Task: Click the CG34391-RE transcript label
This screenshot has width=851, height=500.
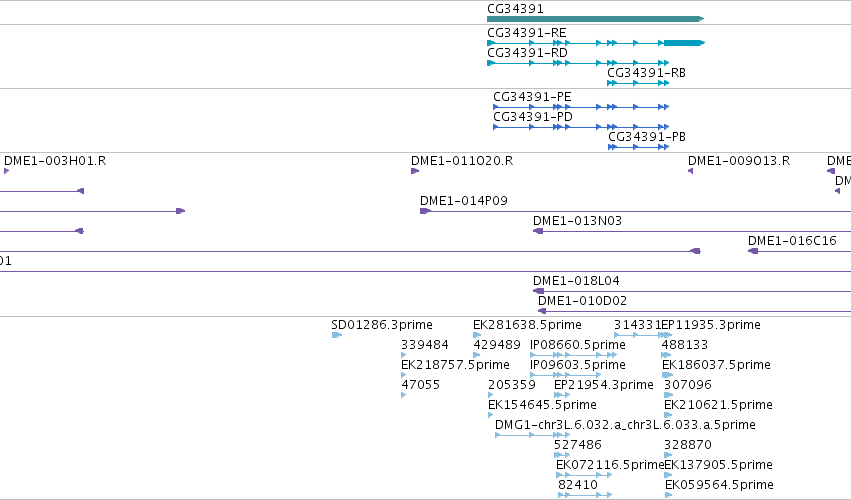Action: (526, 33)
